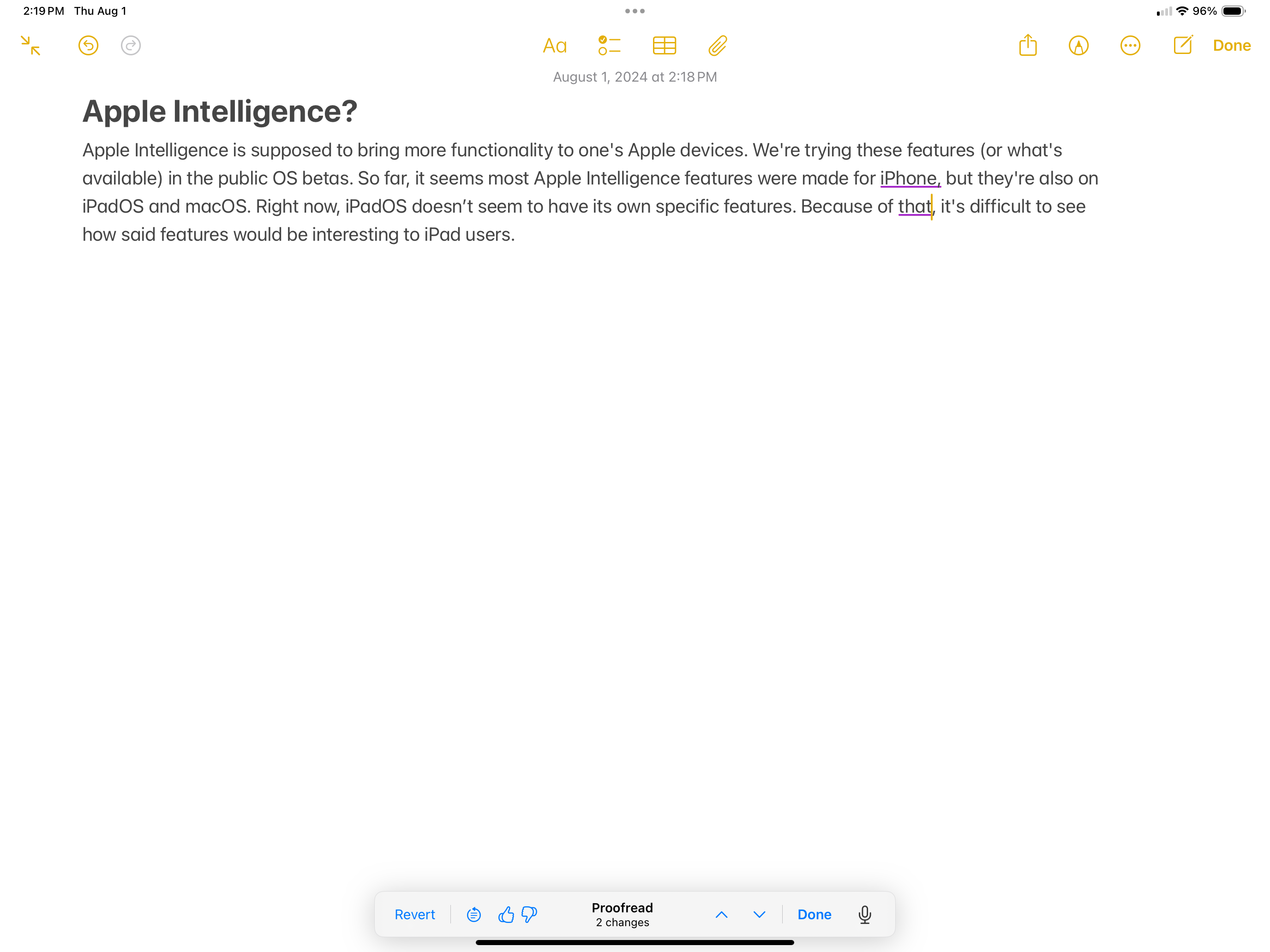Tap blue Done in Proofread bar
1270x952 pixels.
(x=814, y=915)
